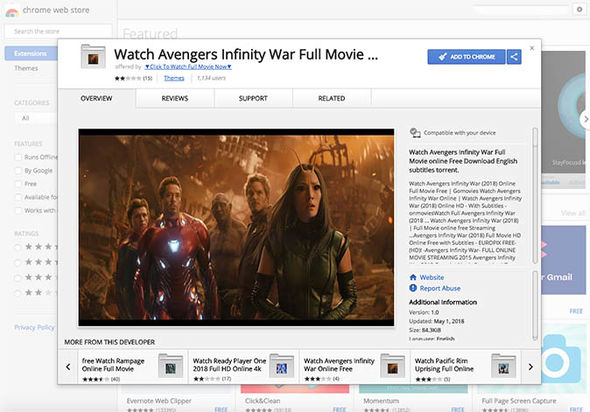This screenshot has height=412, width=590.
Task: Click the description panel vertical scrollbar
Action: pos(535,196)
